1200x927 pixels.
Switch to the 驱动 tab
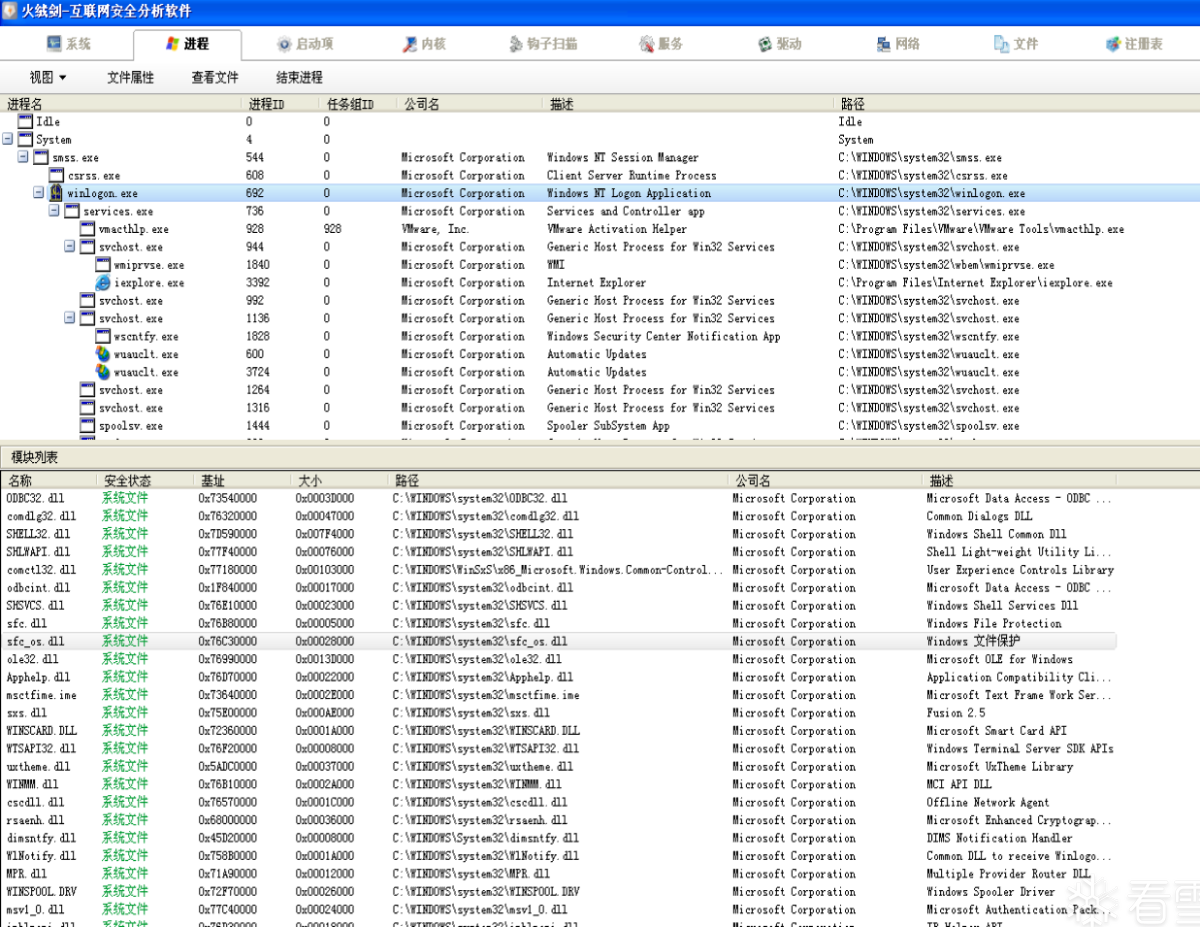780,44
